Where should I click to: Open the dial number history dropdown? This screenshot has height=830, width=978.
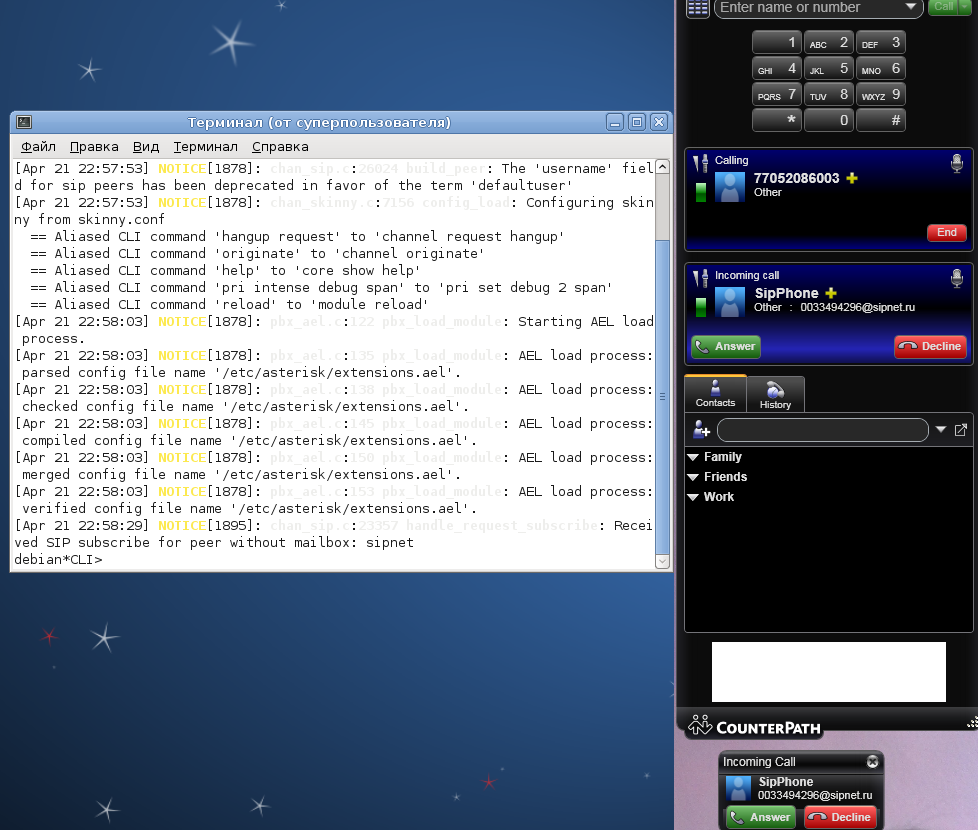[910, 8]
